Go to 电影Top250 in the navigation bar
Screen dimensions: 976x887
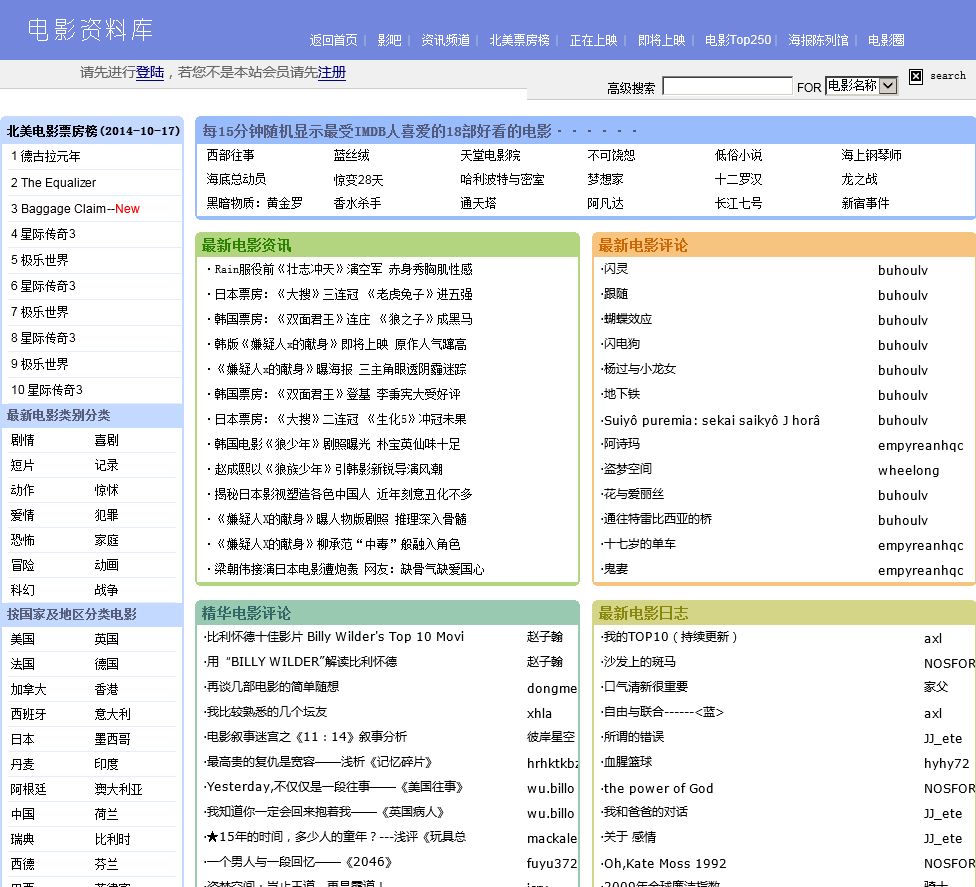click(x=738, y=40)
